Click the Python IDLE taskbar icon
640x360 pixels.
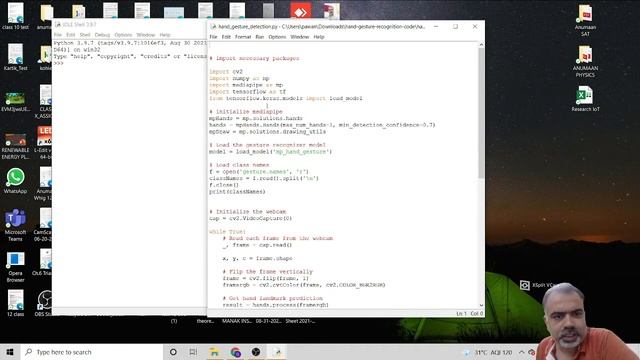click(x=277, y=352)
